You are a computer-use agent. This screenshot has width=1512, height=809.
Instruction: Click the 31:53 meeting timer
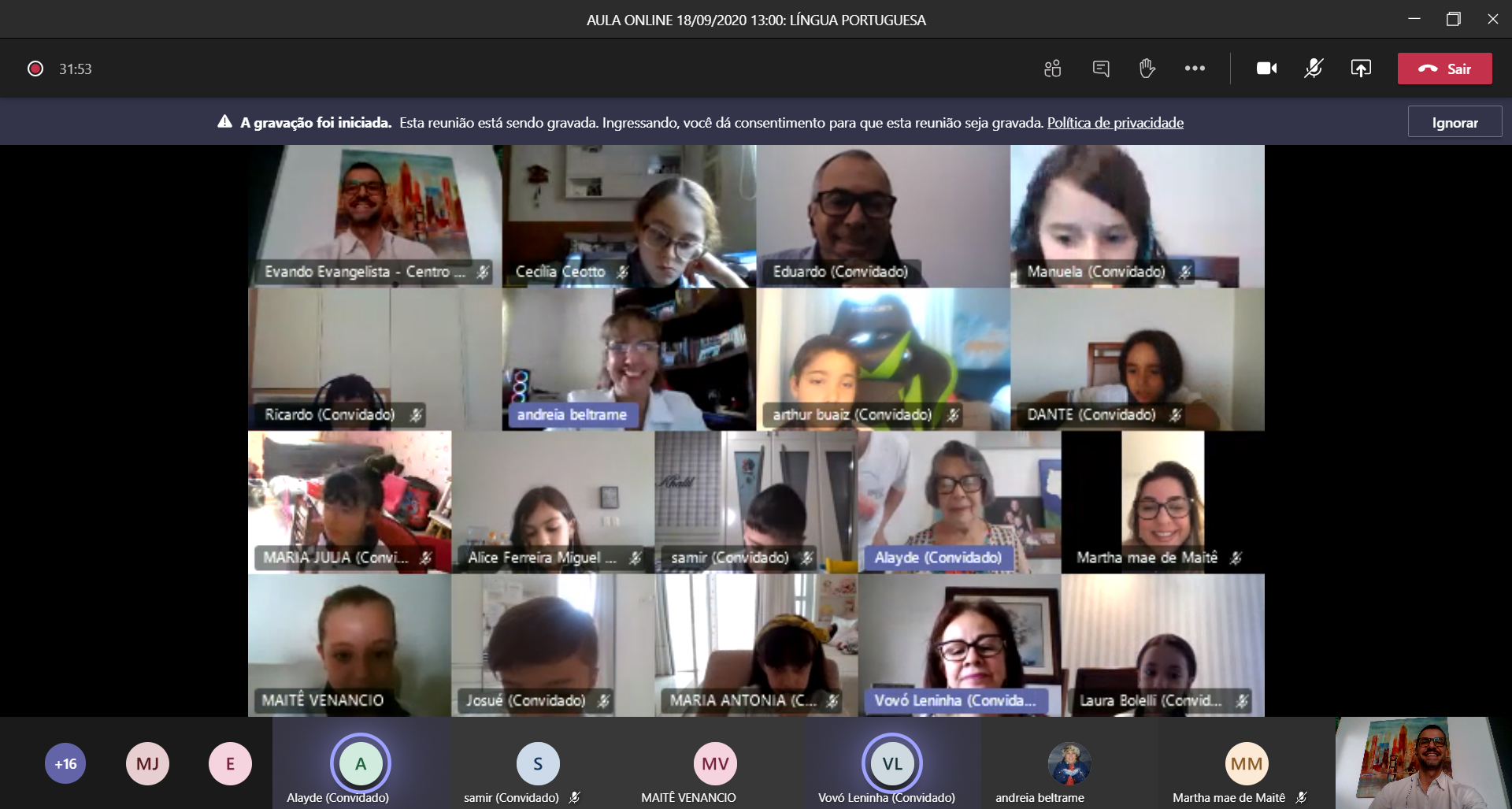(76, 69)
